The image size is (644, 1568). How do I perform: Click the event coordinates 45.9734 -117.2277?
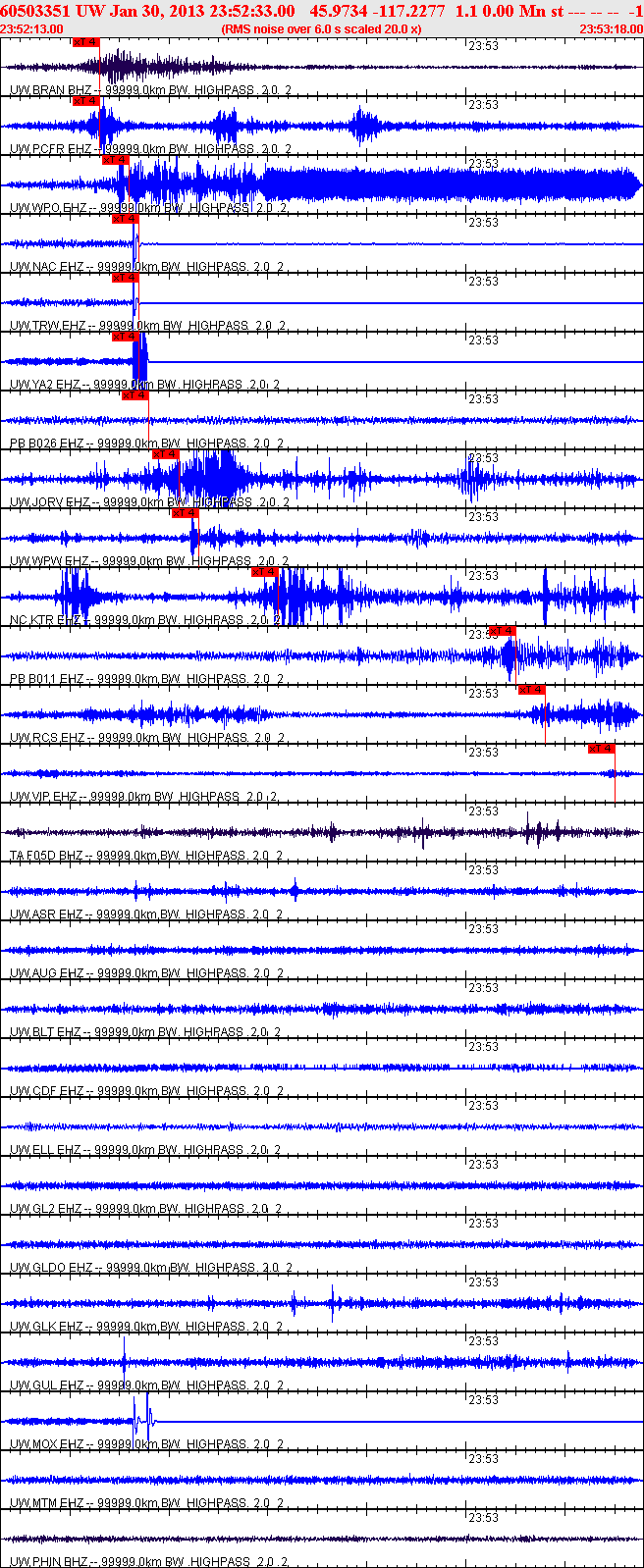pos(376,11)
